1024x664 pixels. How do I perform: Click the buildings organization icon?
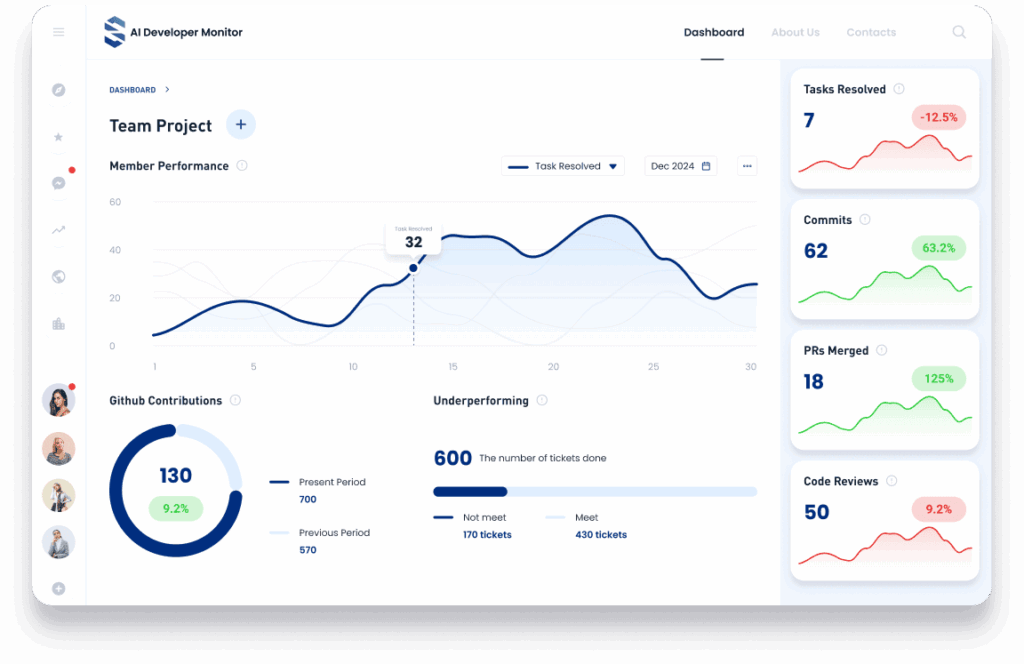coord(58,324)
